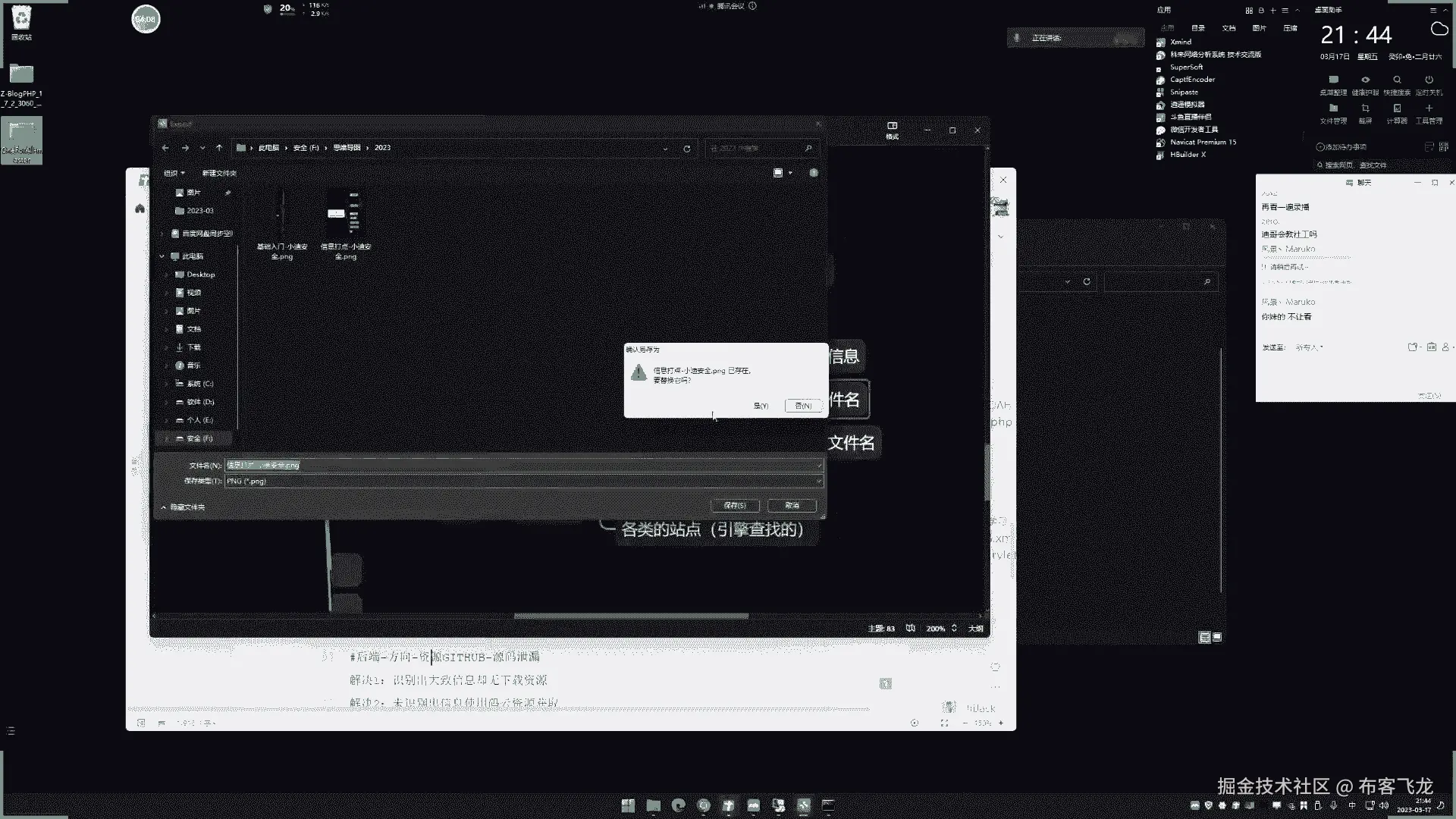Open the 组织 organize dropdown menu
The image size is (1456, 819).
[x=174, y=173]
